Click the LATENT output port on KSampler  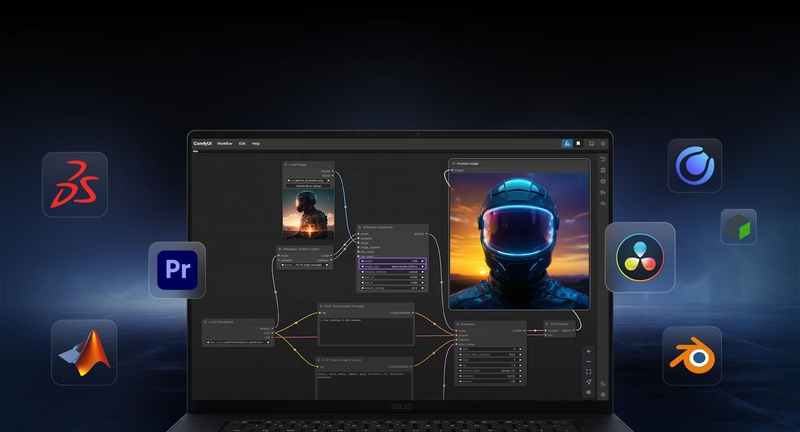526,331
